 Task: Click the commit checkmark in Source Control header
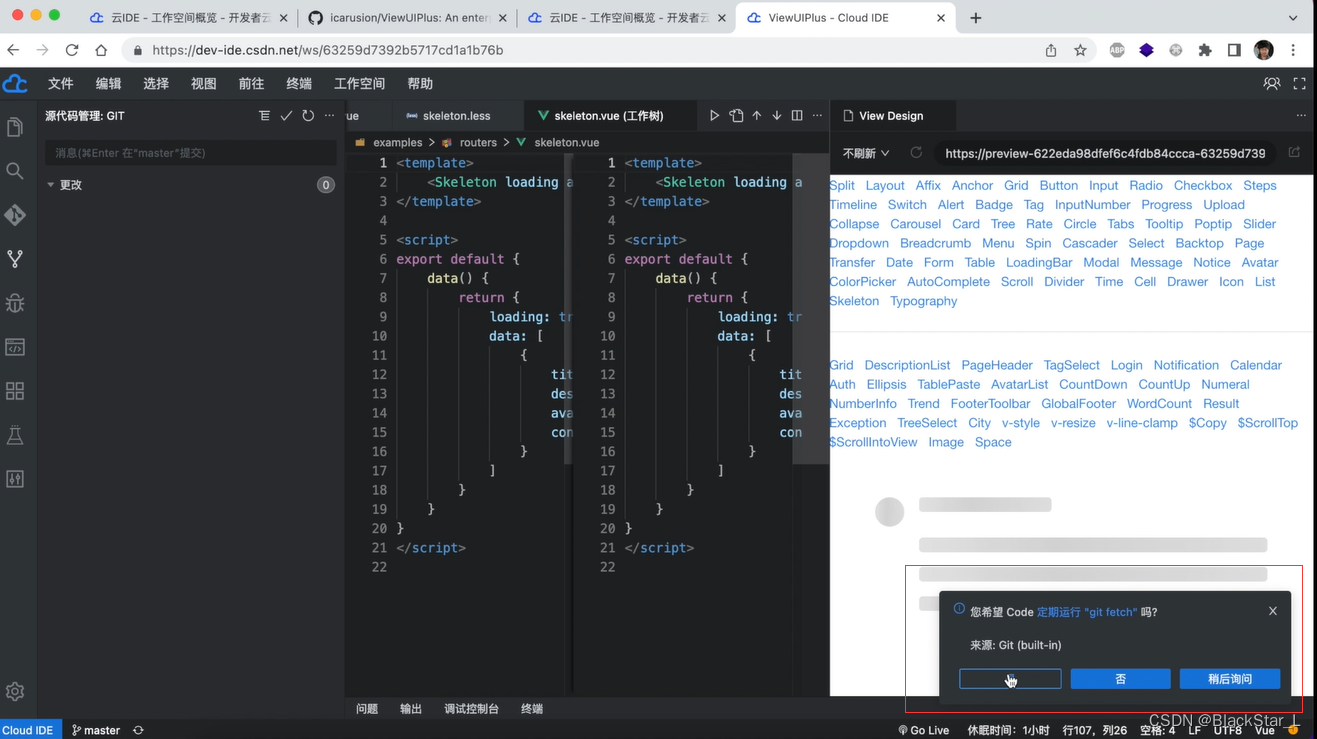click(x=286, y=116)
